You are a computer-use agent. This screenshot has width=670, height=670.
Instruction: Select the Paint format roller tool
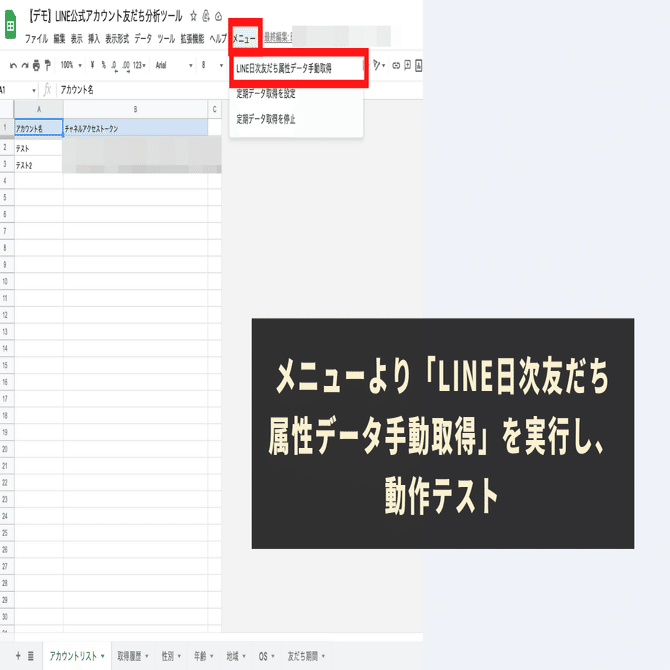click(47, 65)
